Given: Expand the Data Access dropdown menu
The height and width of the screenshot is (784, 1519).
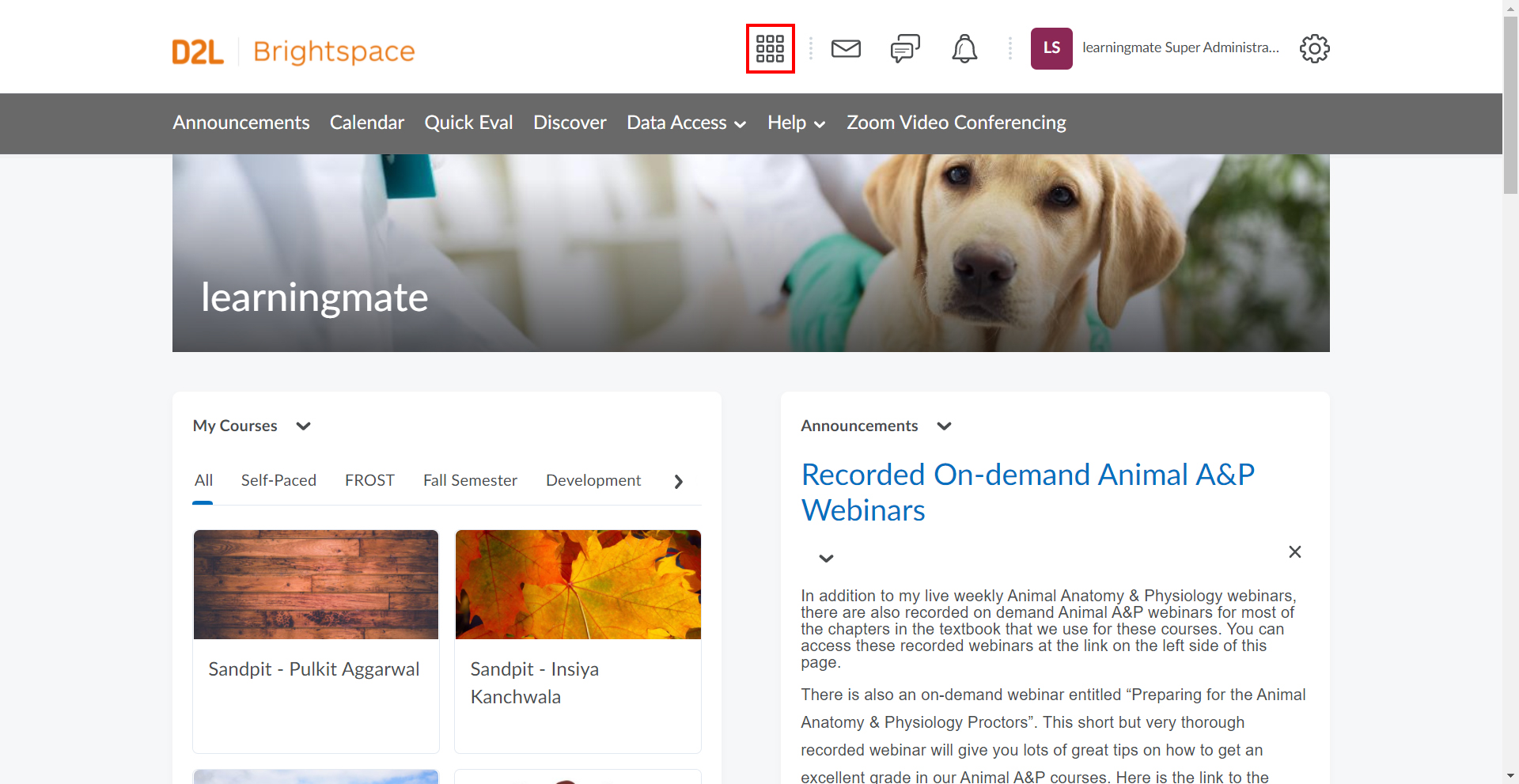Looking at the screenshot, I should (686, 123).
